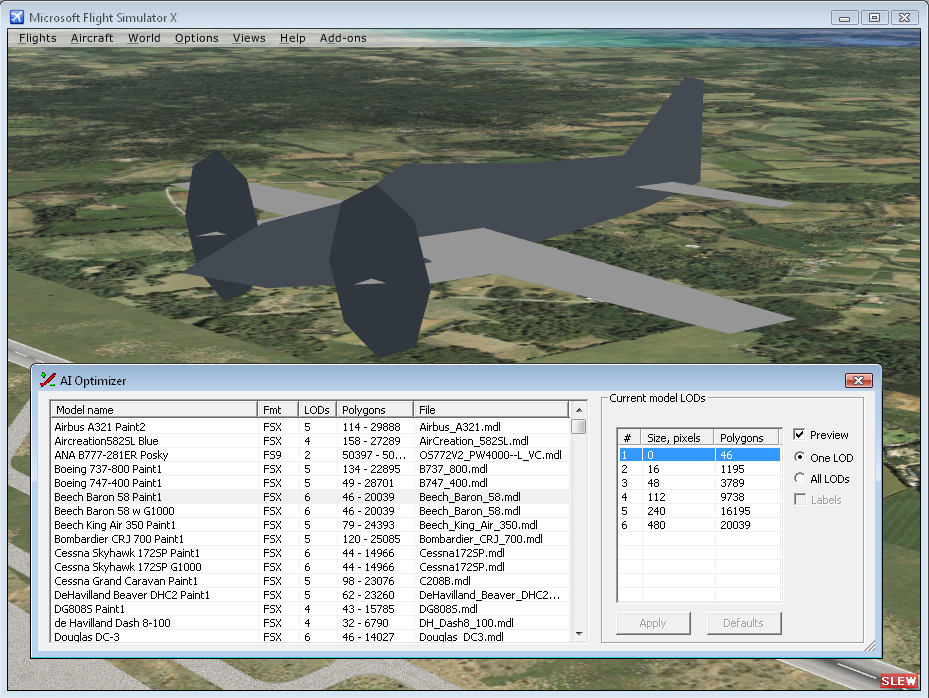Select the de Havilland Dash 8-100 model
The image size is (929, 698).
310,623
